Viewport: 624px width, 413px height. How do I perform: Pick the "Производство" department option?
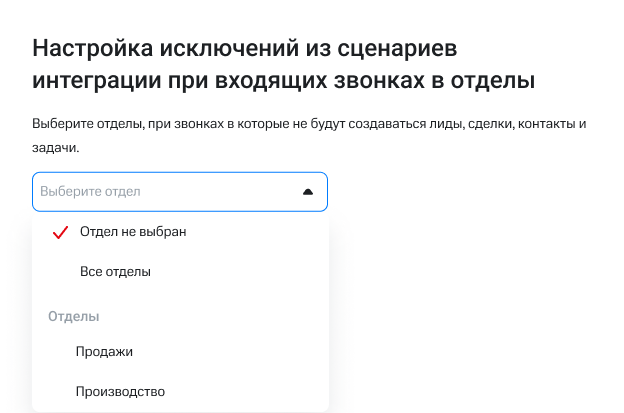coord(120,391)
